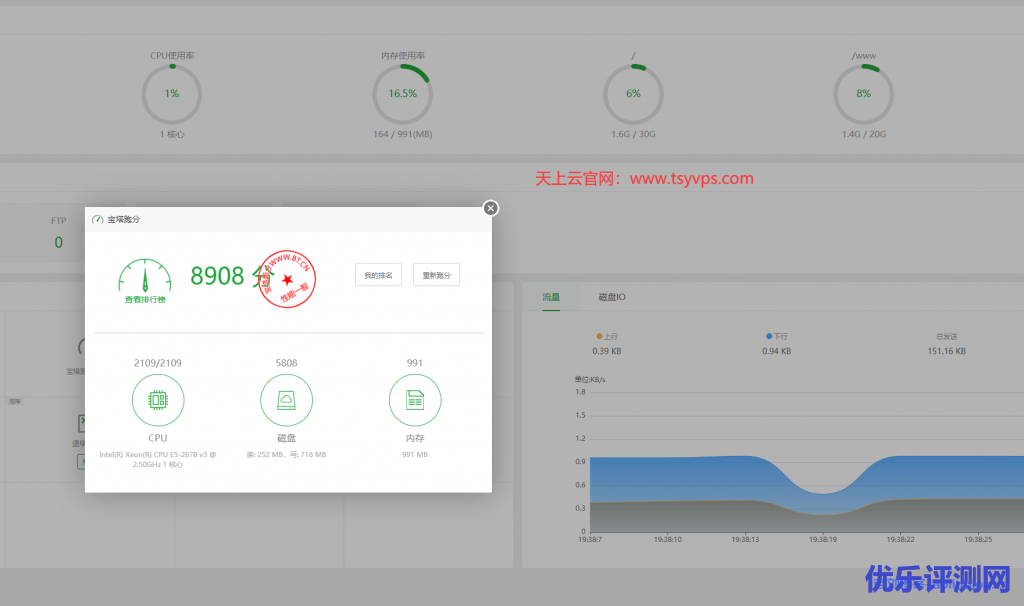Close the 宝塔跑分 dialog

tap(490, 208)
